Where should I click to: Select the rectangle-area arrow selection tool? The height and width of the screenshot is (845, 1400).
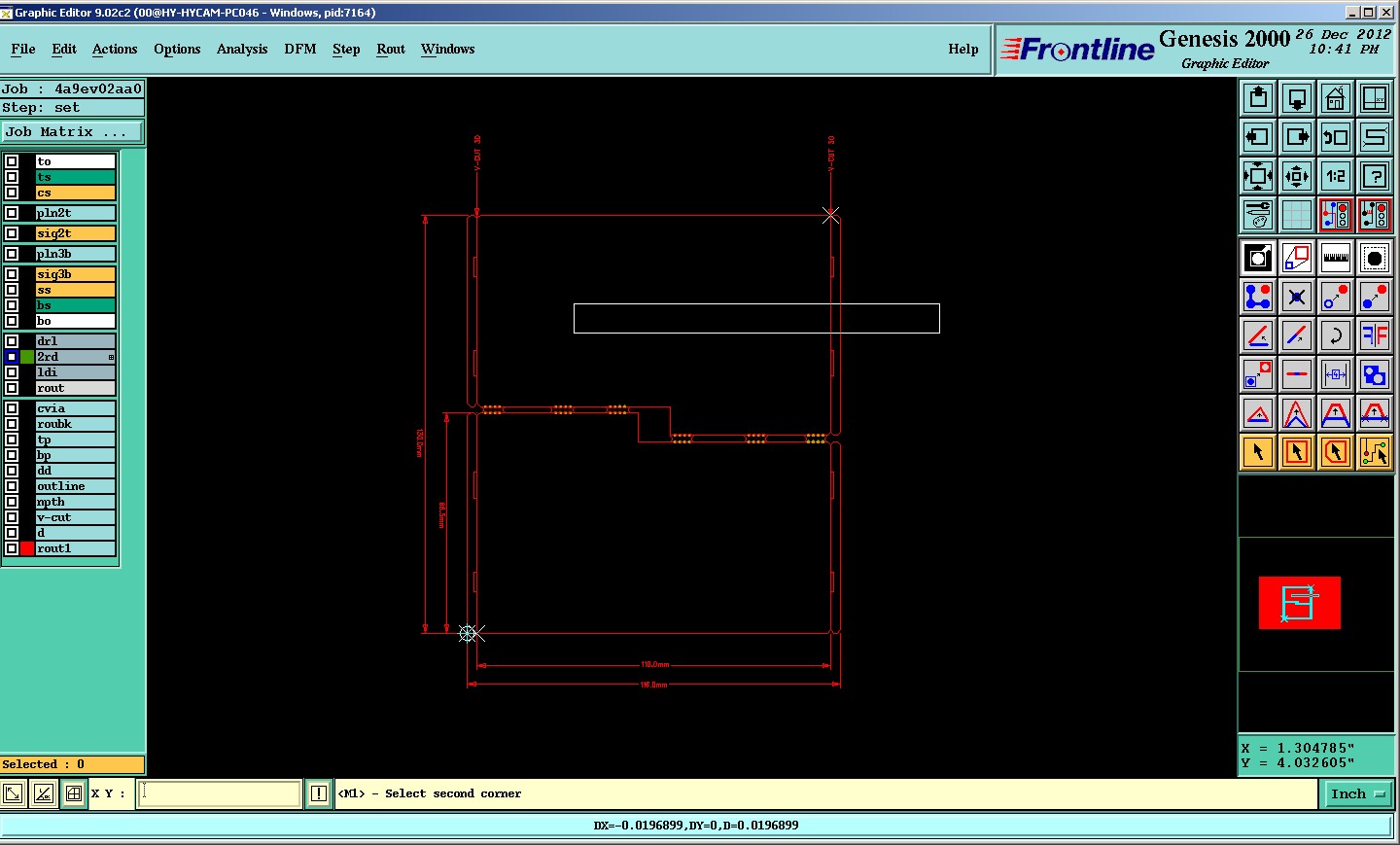point(1297,452)
